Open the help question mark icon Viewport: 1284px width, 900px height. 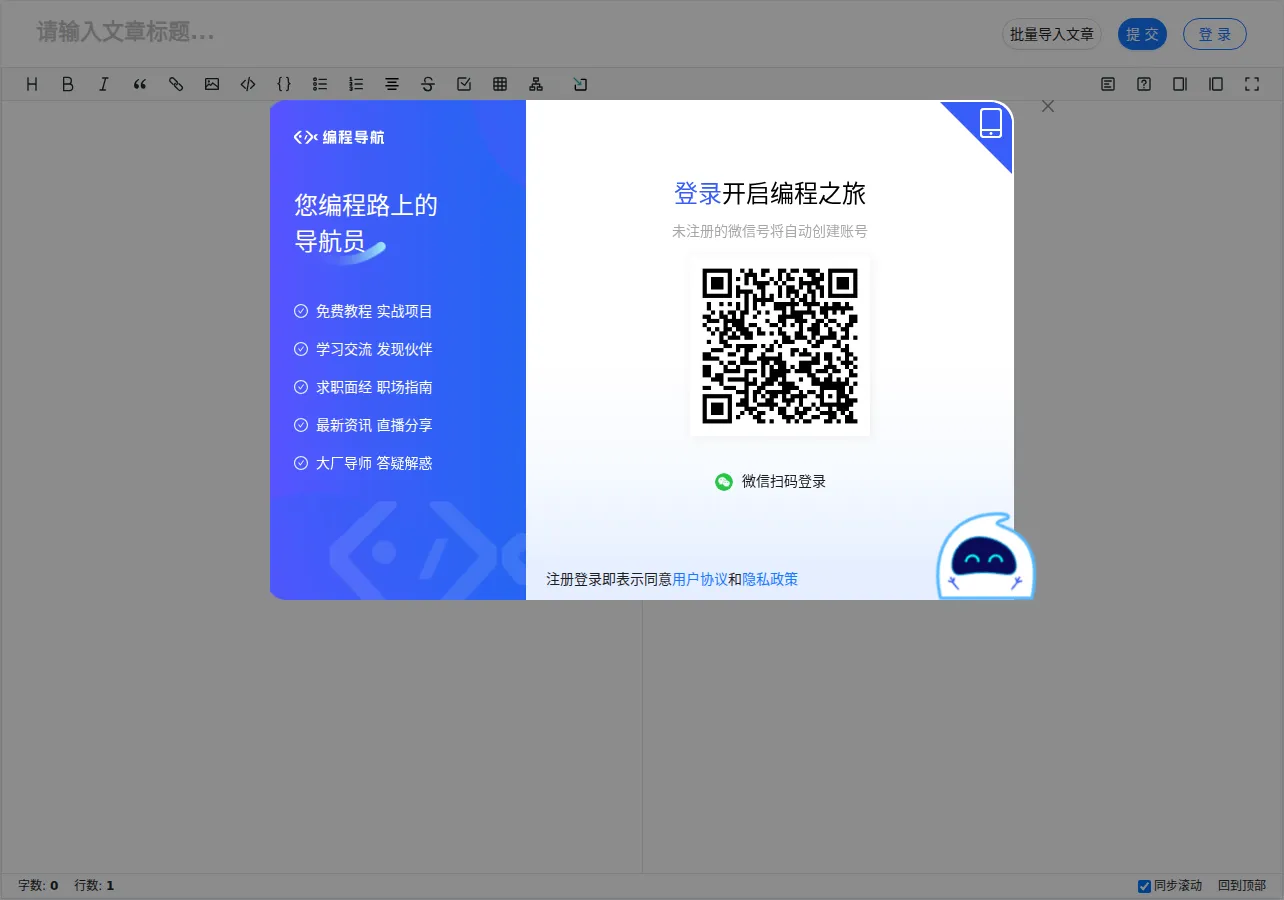[x=1144, y=84]
